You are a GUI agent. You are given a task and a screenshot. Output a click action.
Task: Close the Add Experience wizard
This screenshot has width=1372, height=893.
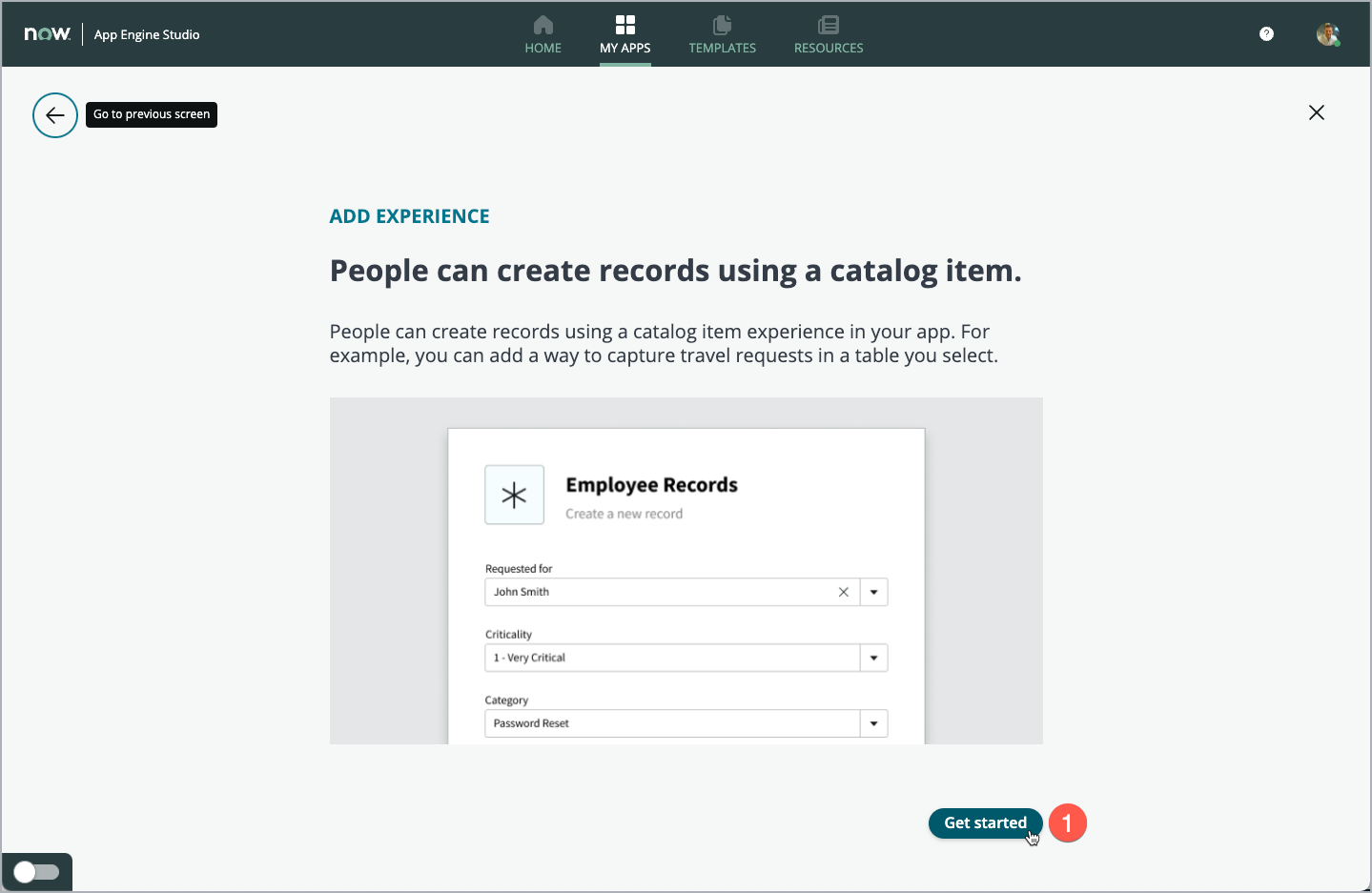(1317, 112)
